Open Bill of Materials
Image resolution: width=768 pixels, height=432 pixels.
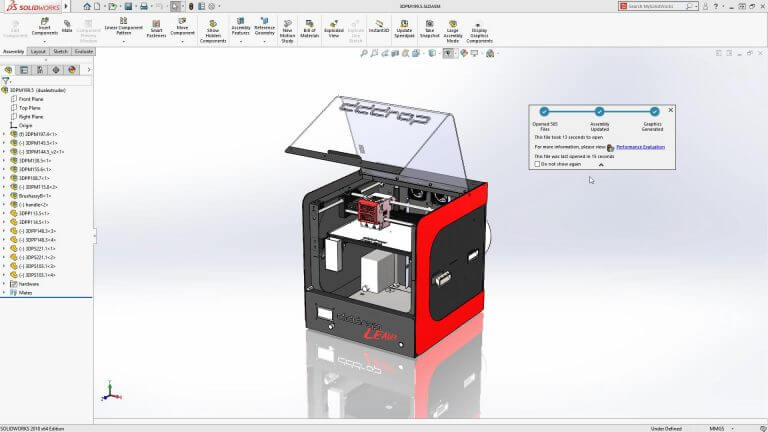(x=310, y=29)
